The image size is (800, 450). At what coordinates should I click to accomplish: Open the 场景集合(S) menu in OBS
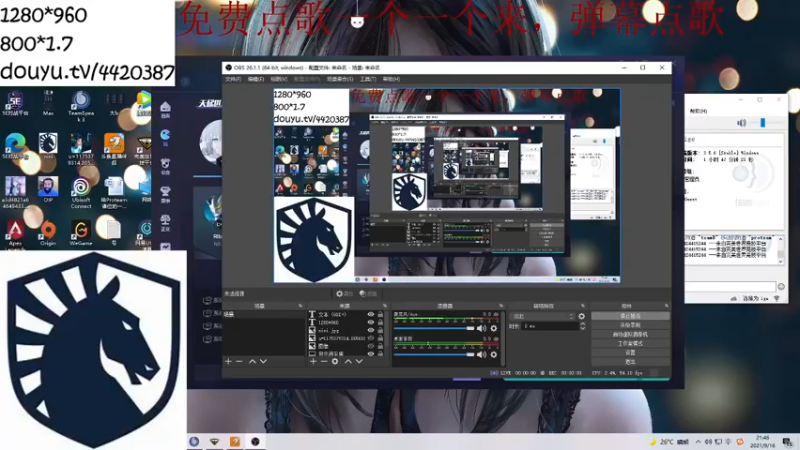340,79
